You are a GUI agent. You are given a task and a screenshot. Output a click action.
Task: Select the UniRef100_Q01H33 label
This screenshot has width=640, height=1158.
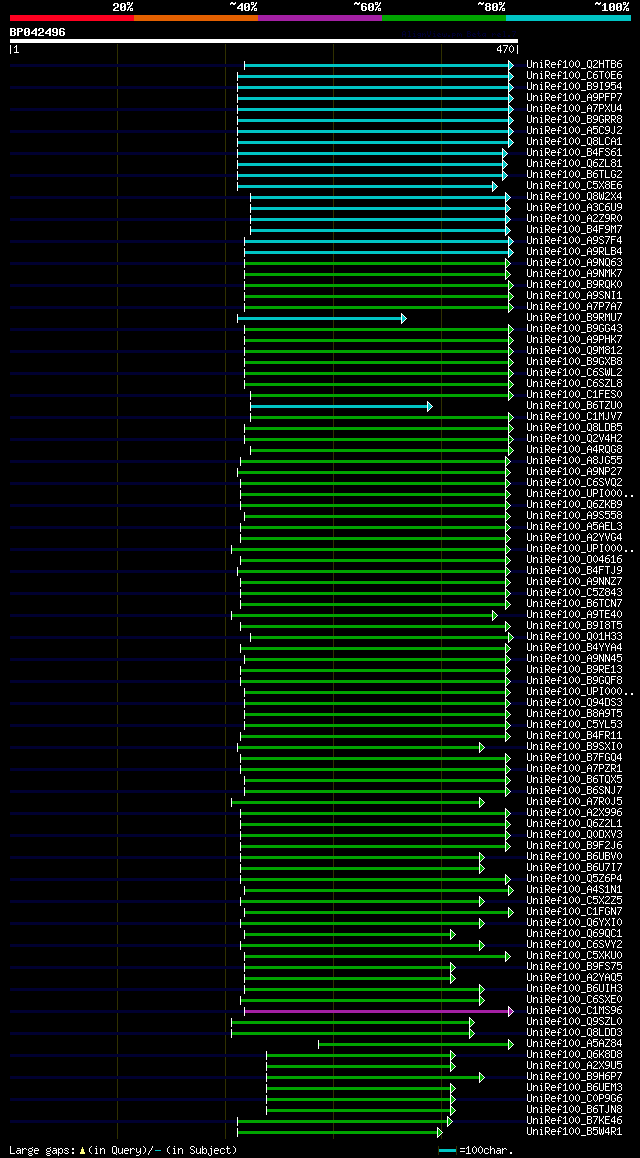click(574, 637)
